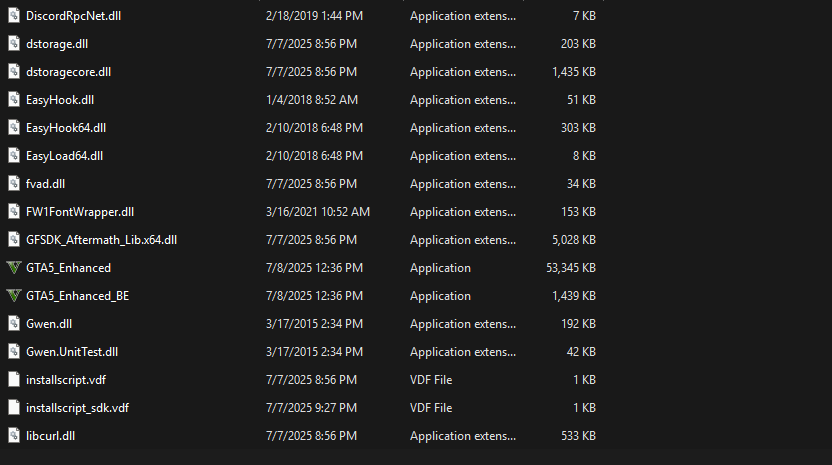Image resolution: width=832 pixels, height=465 pixels.
Task: Click the GTA5_Enhanced_BE application icon
Action: [x=13, y=296]
